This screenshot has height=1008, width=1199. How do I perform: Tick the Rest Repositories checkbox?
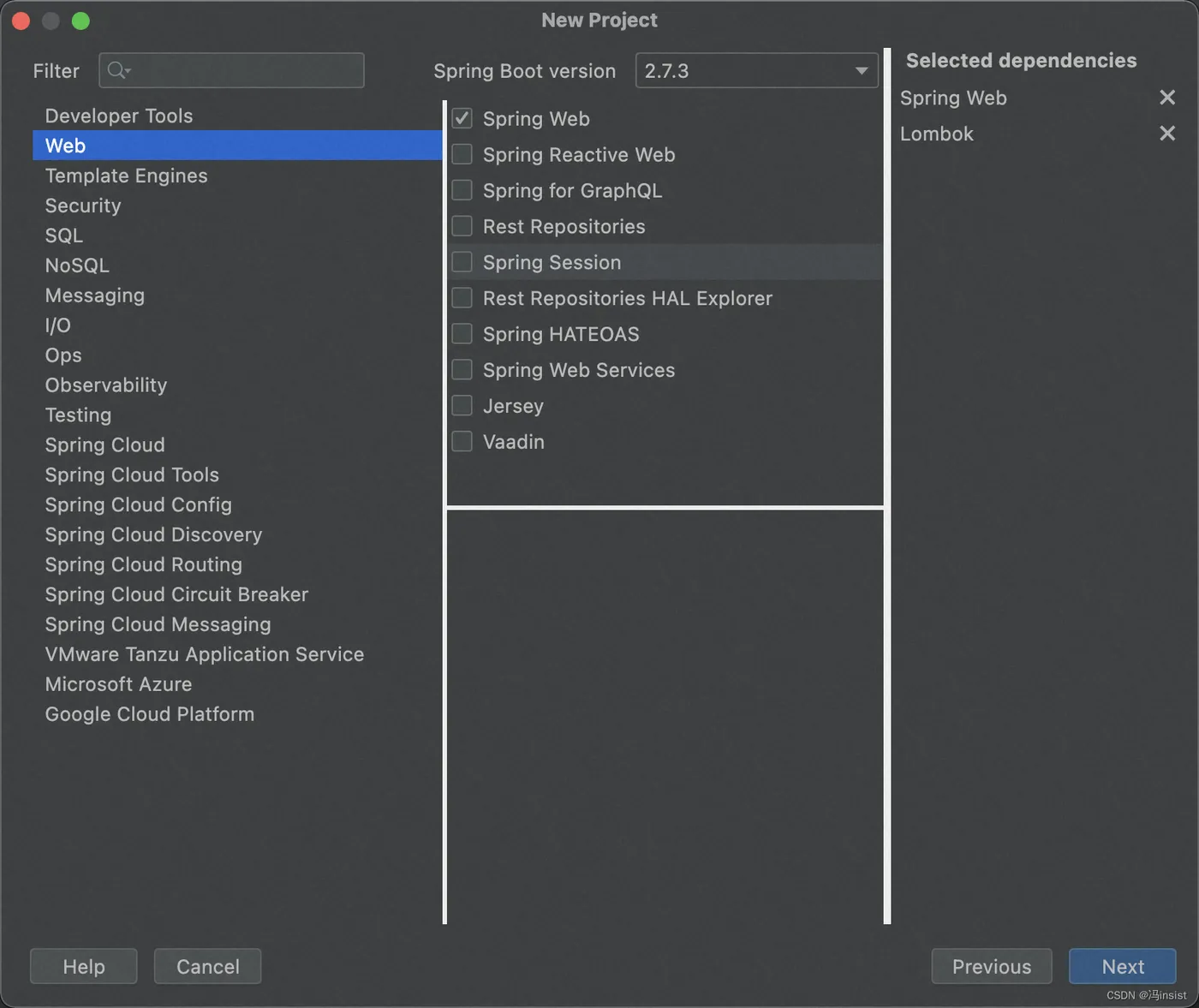pyautogui.click(x=462, y=226)
